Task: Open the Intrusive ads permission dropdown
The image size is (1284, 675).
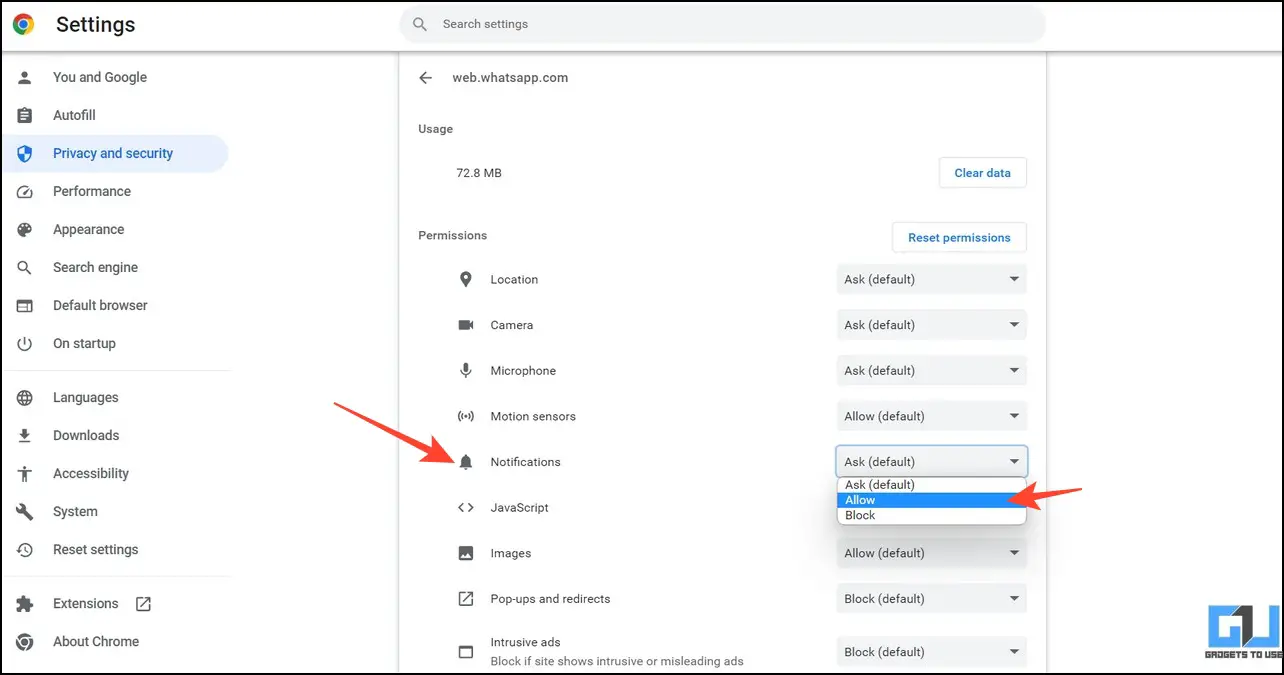Action: point(932,652)
